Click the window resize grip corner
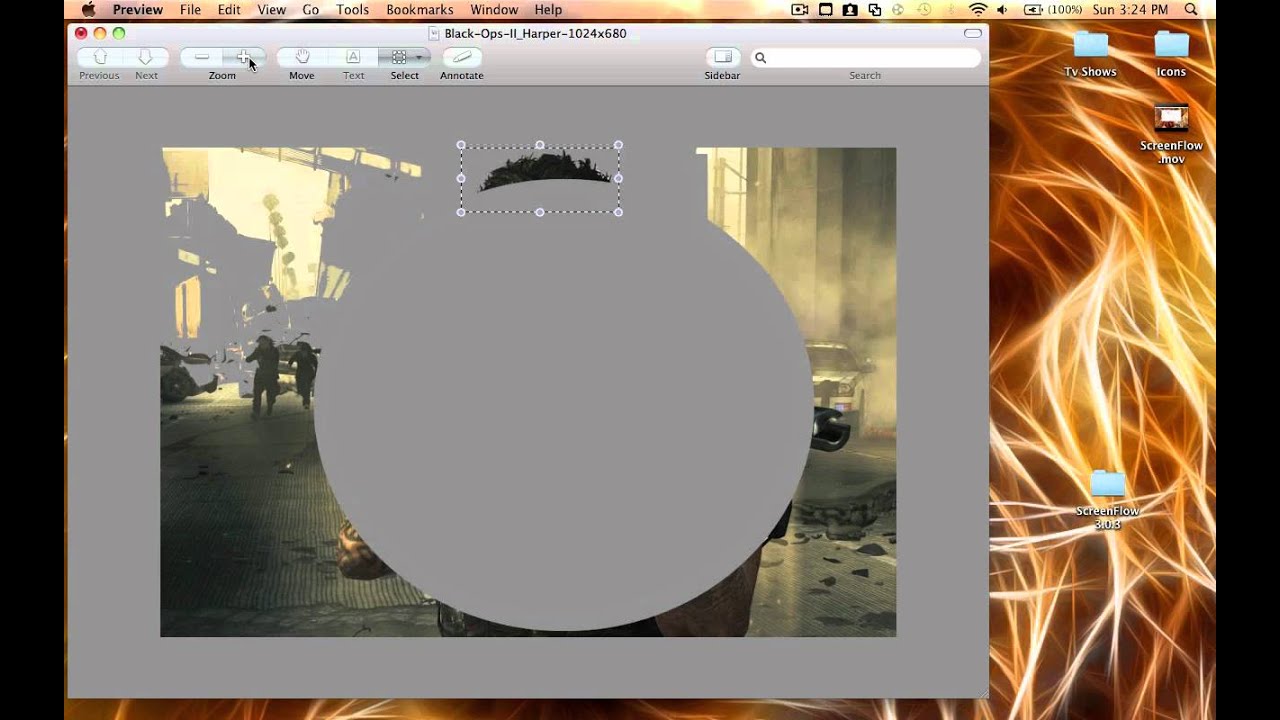Image resolution: width=1280 pixels, height=720 pixels. click(982, 692)
